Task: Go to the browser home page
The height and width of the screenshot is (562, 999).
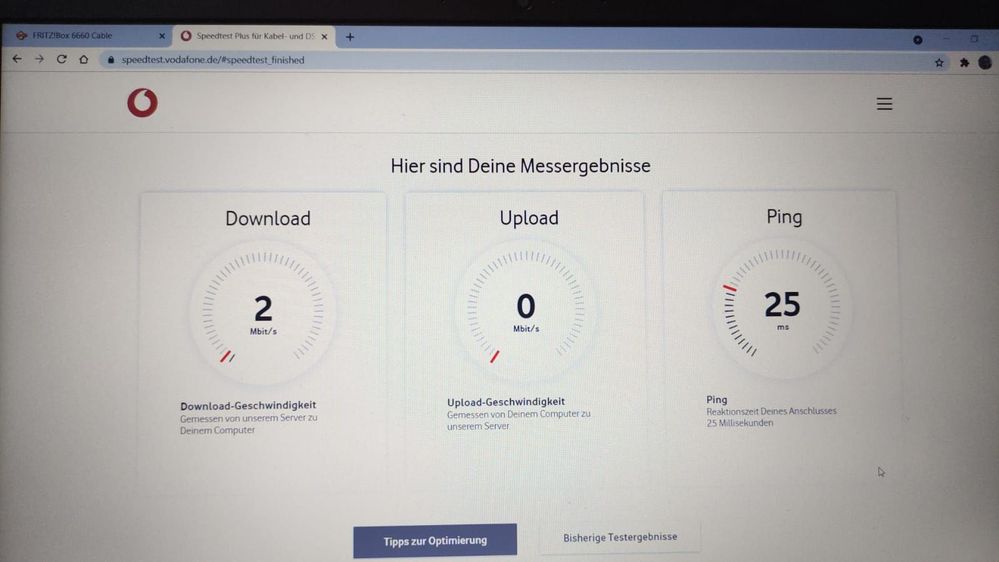Action: point(83,59)
